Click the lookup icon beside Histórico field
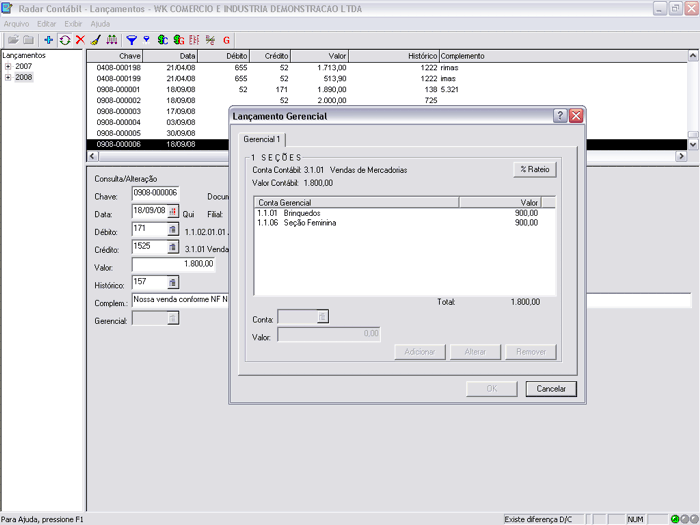700x525 pixels. pyautogui.click(x=172, y=282)
